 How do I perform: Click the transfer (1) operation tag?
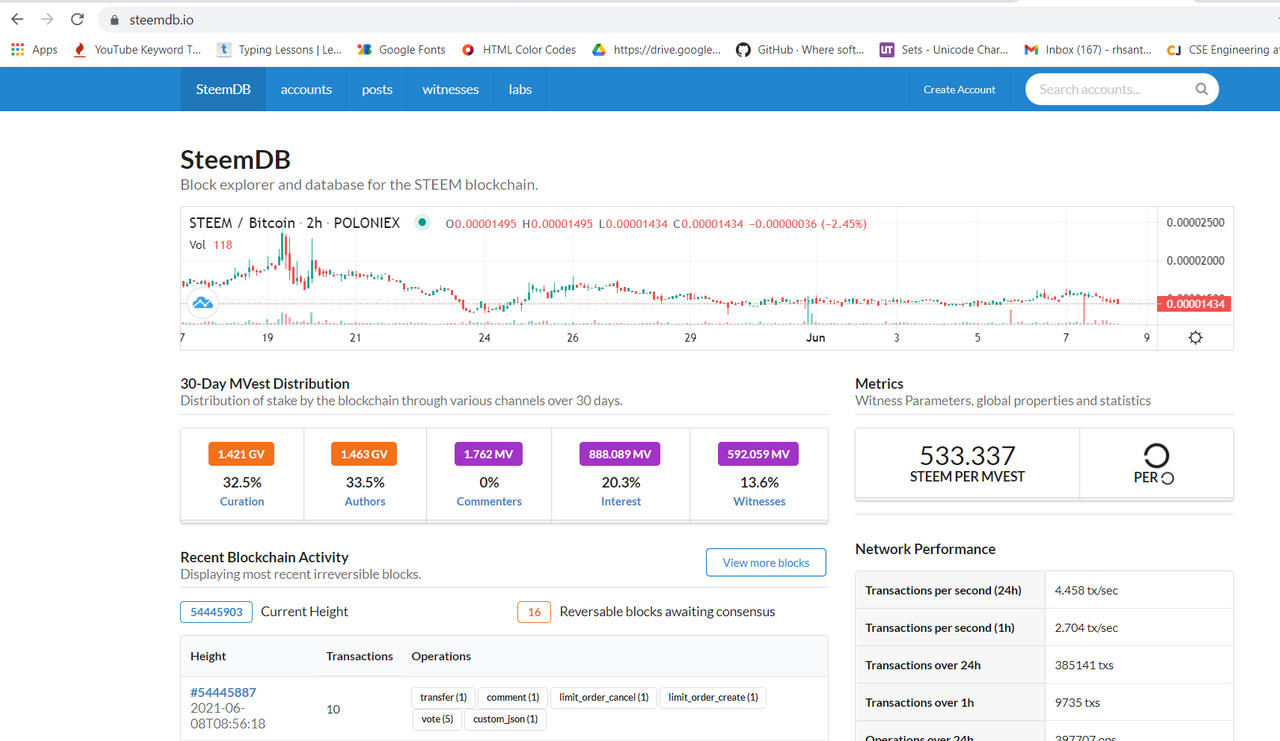(443, 697)
